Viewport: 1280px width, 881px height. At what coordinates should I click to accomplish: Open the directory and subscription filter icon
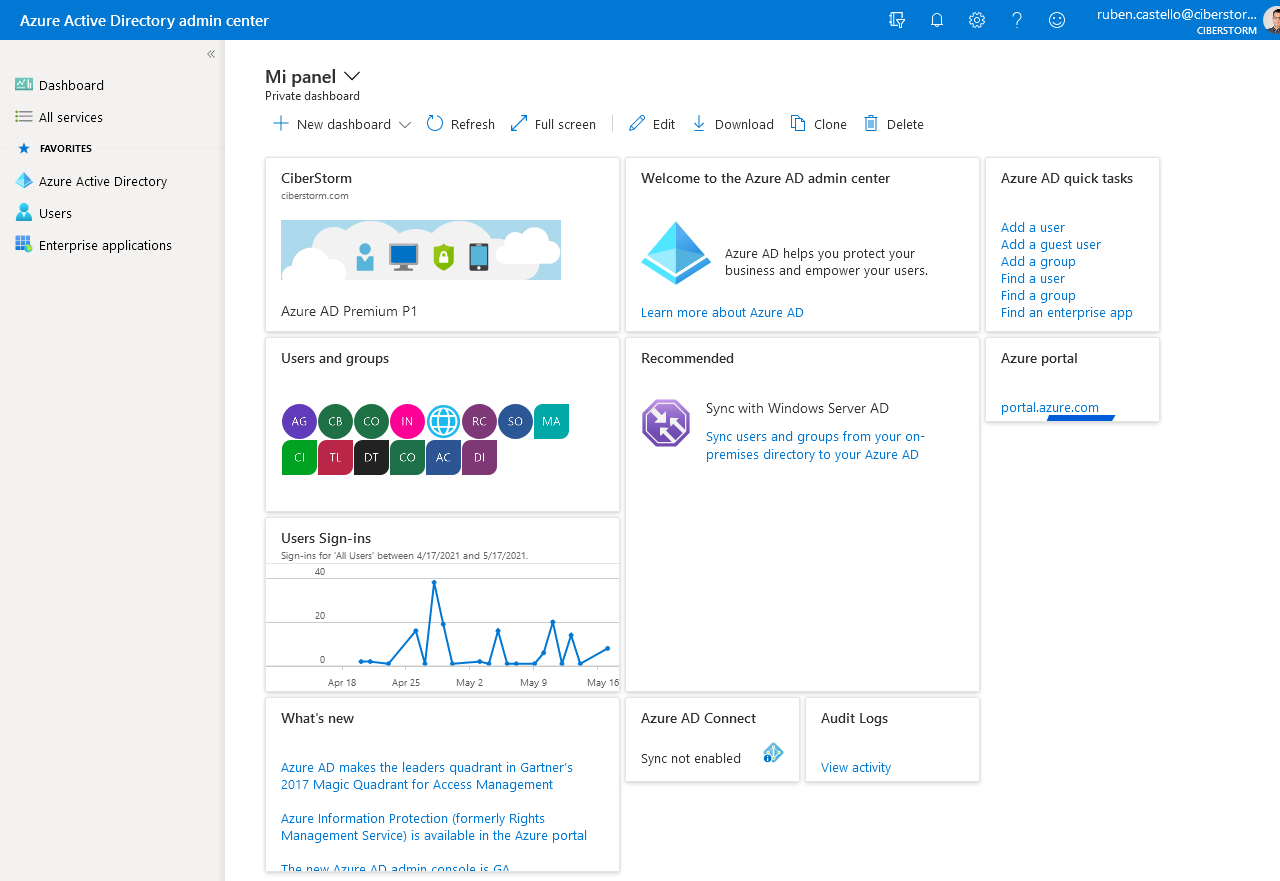coord(897,20)
